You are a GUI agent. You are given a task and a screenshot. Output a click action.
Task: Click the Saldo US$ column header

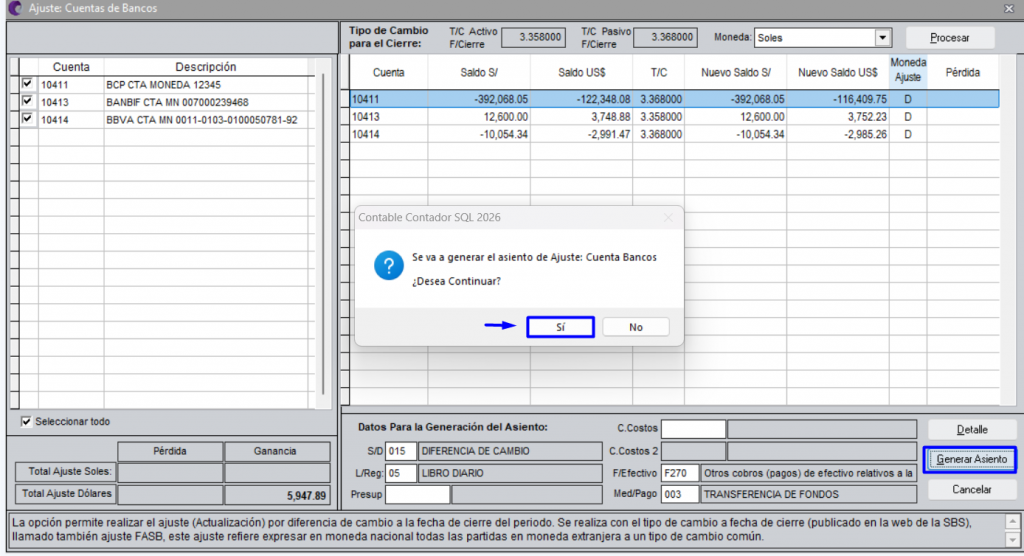pos(581,73)
